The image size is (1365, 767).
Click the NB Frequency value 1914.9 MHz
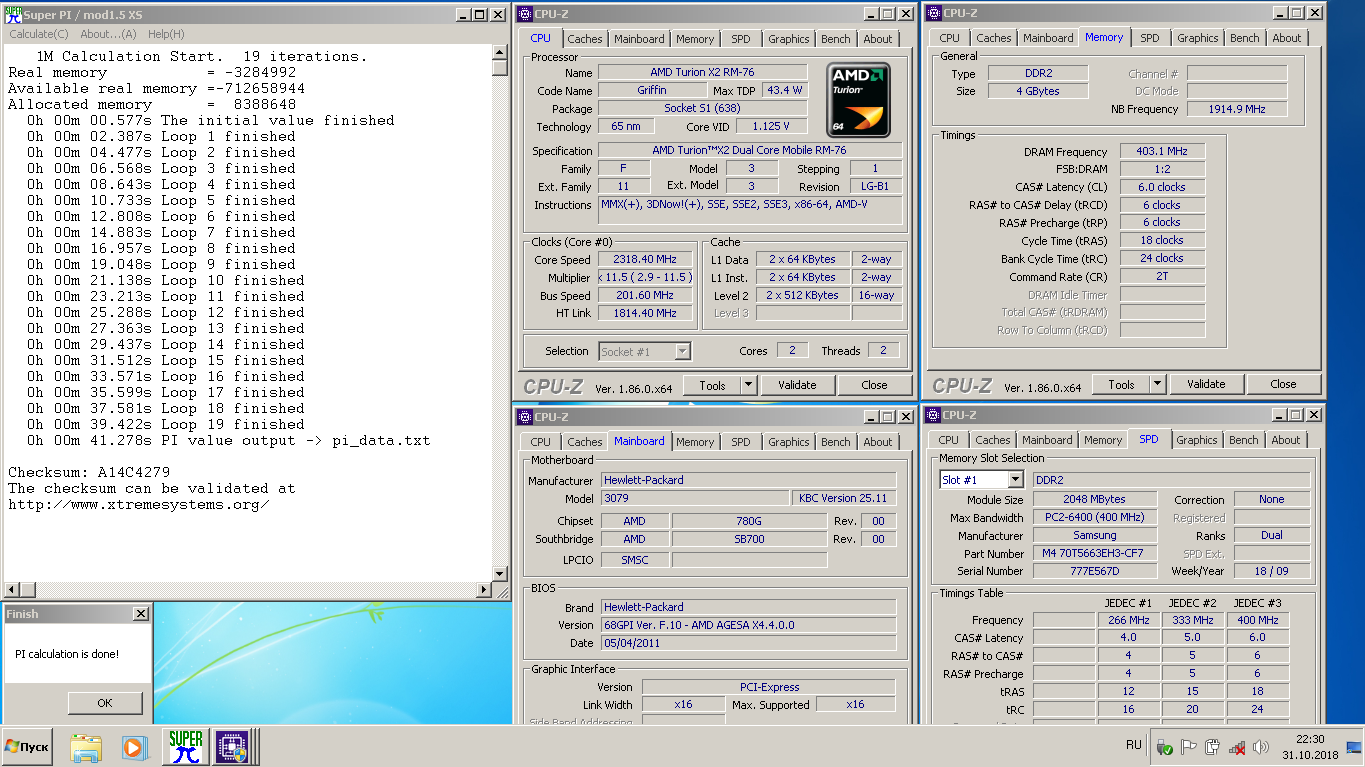tap(1237, 109)
